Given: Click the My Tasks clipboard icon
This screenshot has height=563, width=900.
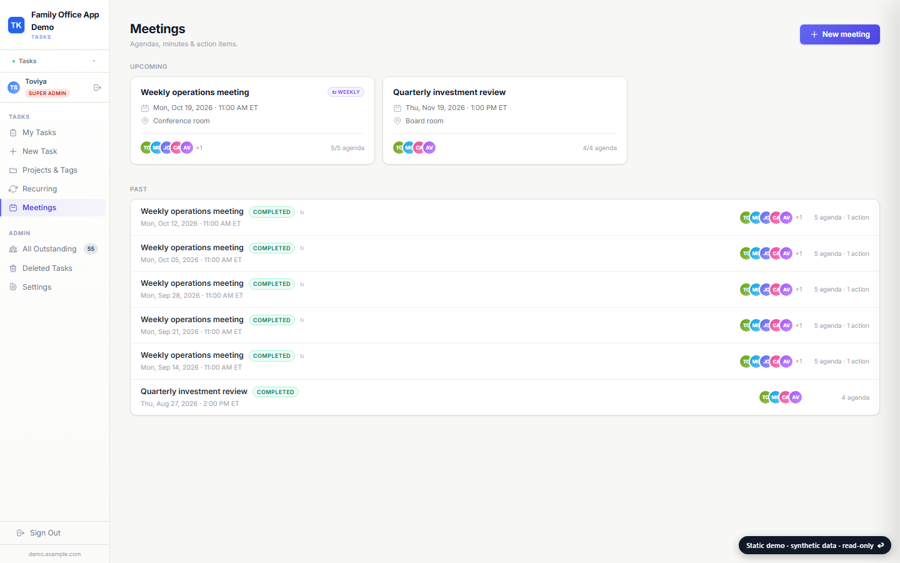Looking at the screenshot, I should click(13, 133).
